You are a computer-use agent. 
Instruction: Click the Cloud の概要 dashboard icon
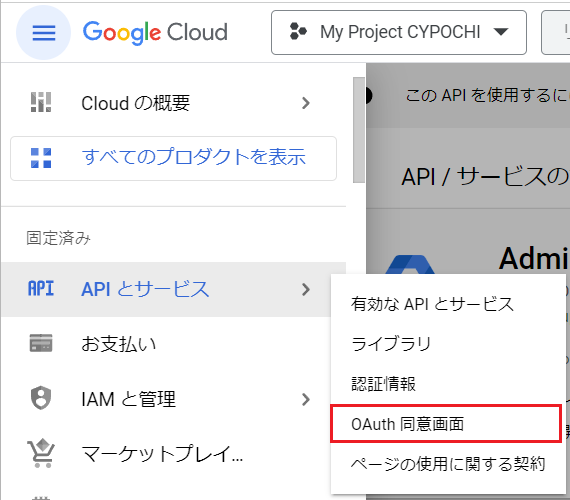[41, 102]
